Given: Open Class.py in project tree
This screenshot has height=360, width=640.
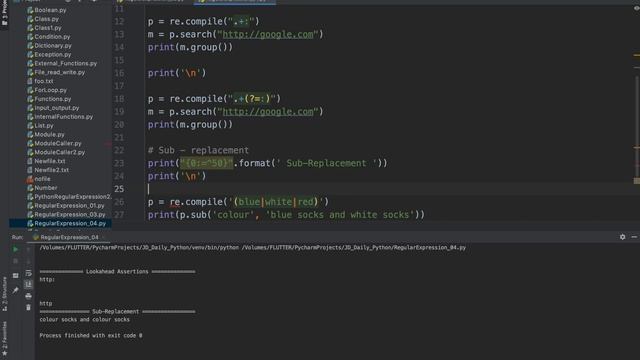Looking at the screenshot, I should (47, 19).
